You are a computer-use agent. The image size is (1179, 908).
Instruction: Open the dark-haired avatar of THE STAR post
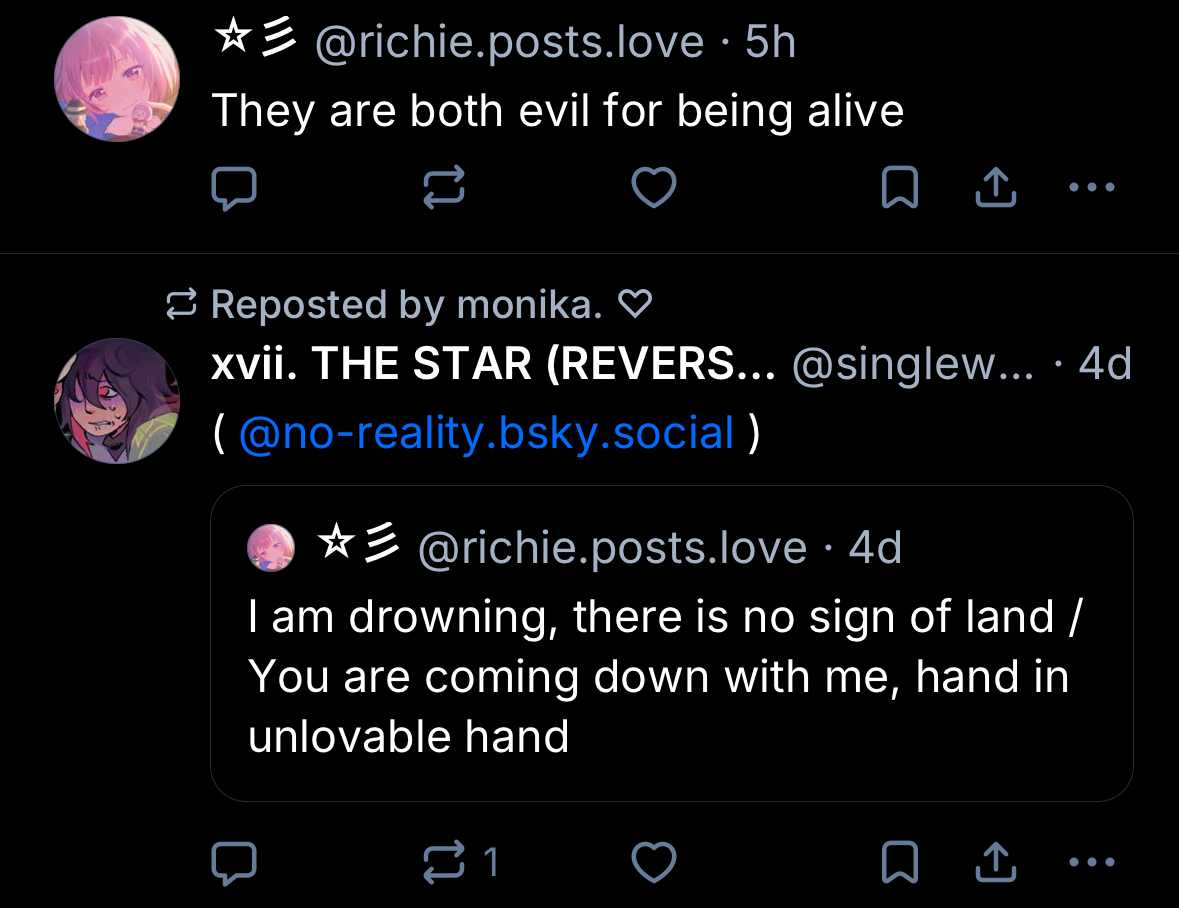pos(117,401)
